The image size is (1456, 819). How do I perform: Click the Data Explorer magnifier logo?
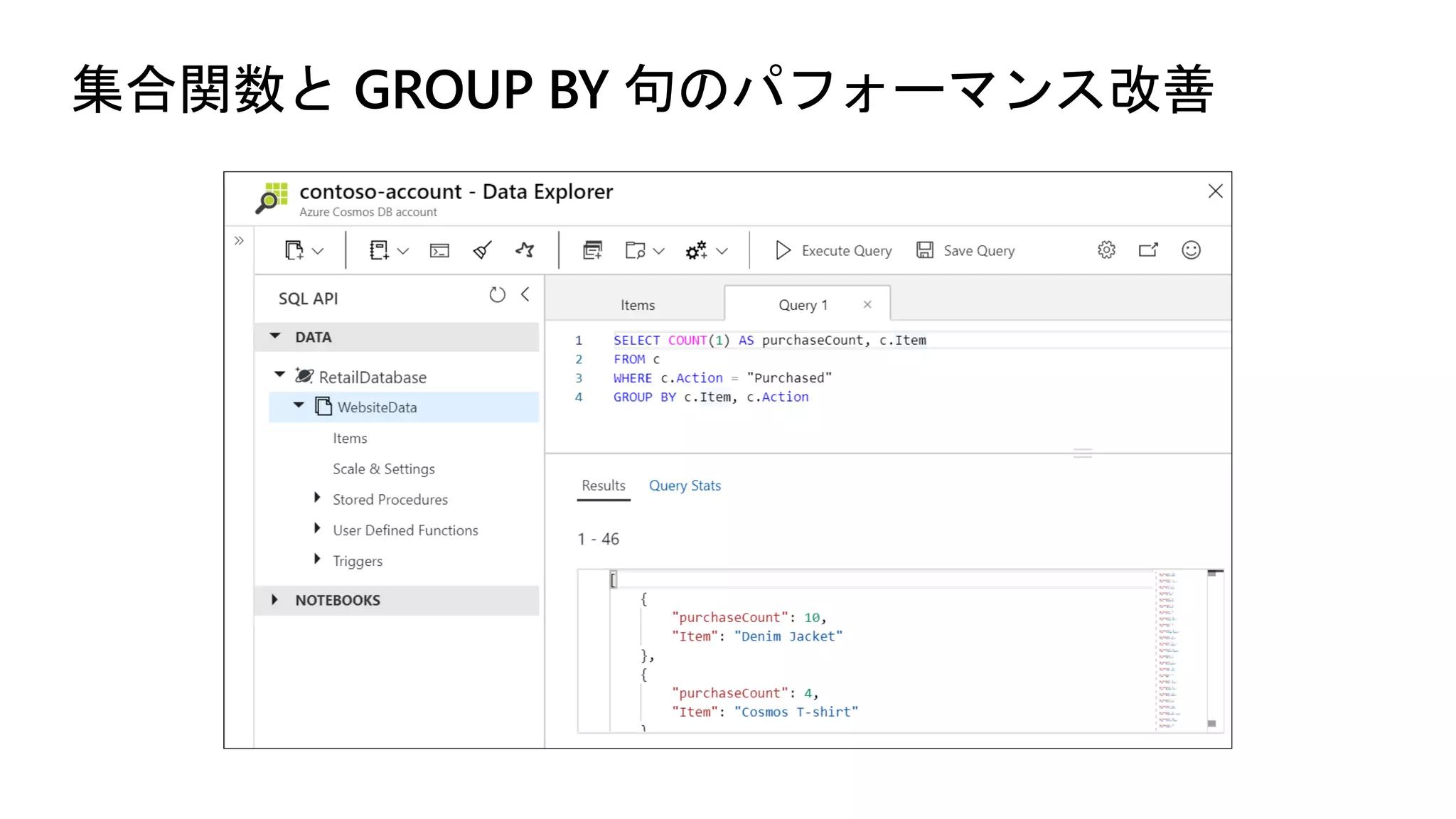tap(272, 198)
